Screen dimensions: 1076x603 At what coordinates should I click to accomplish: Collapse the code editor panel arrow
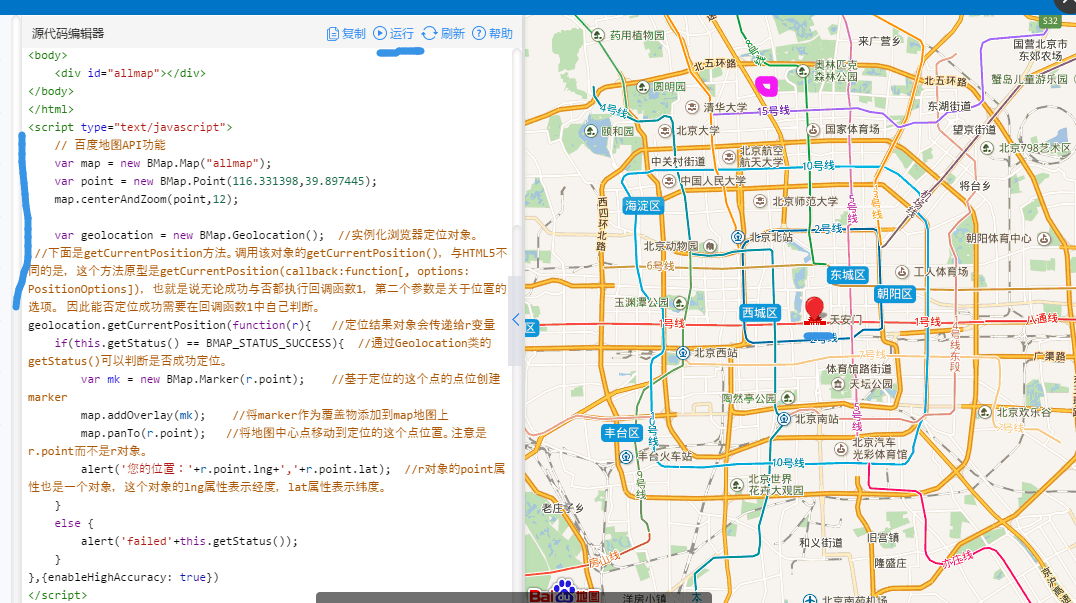pos(516,319)
